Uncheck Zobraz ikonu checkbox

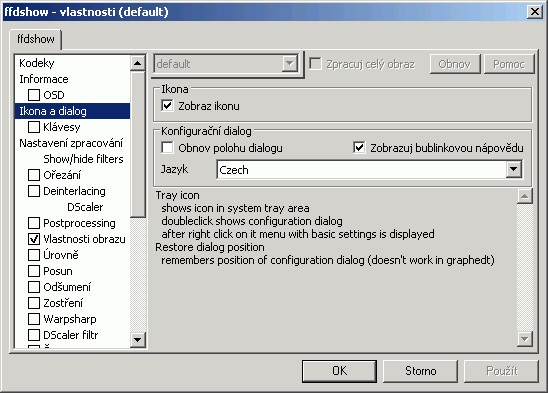click(x=167, y=106)
